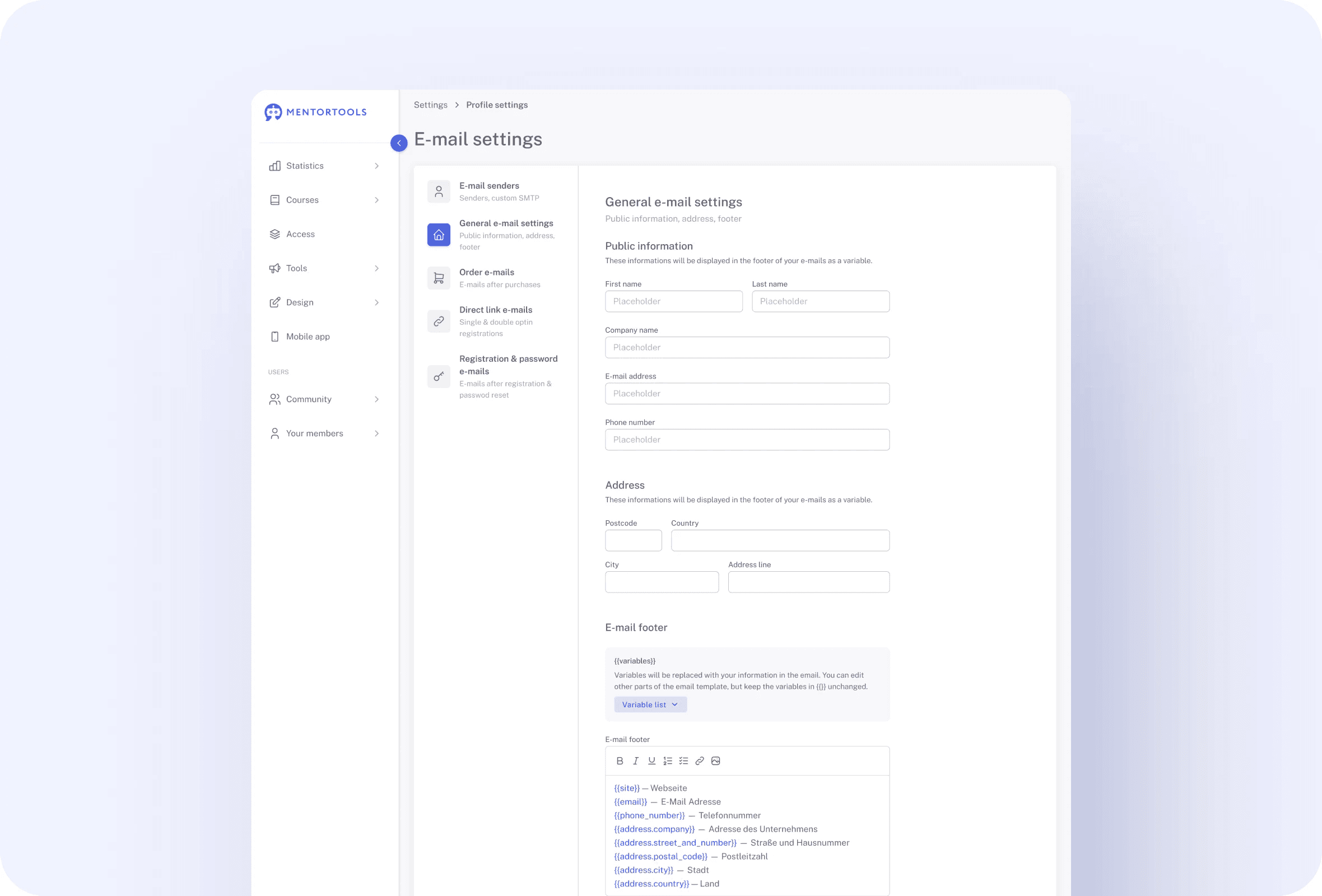
Task: Click the Mentortools logo
Action: pyautogui.click(x=316, y=112)
